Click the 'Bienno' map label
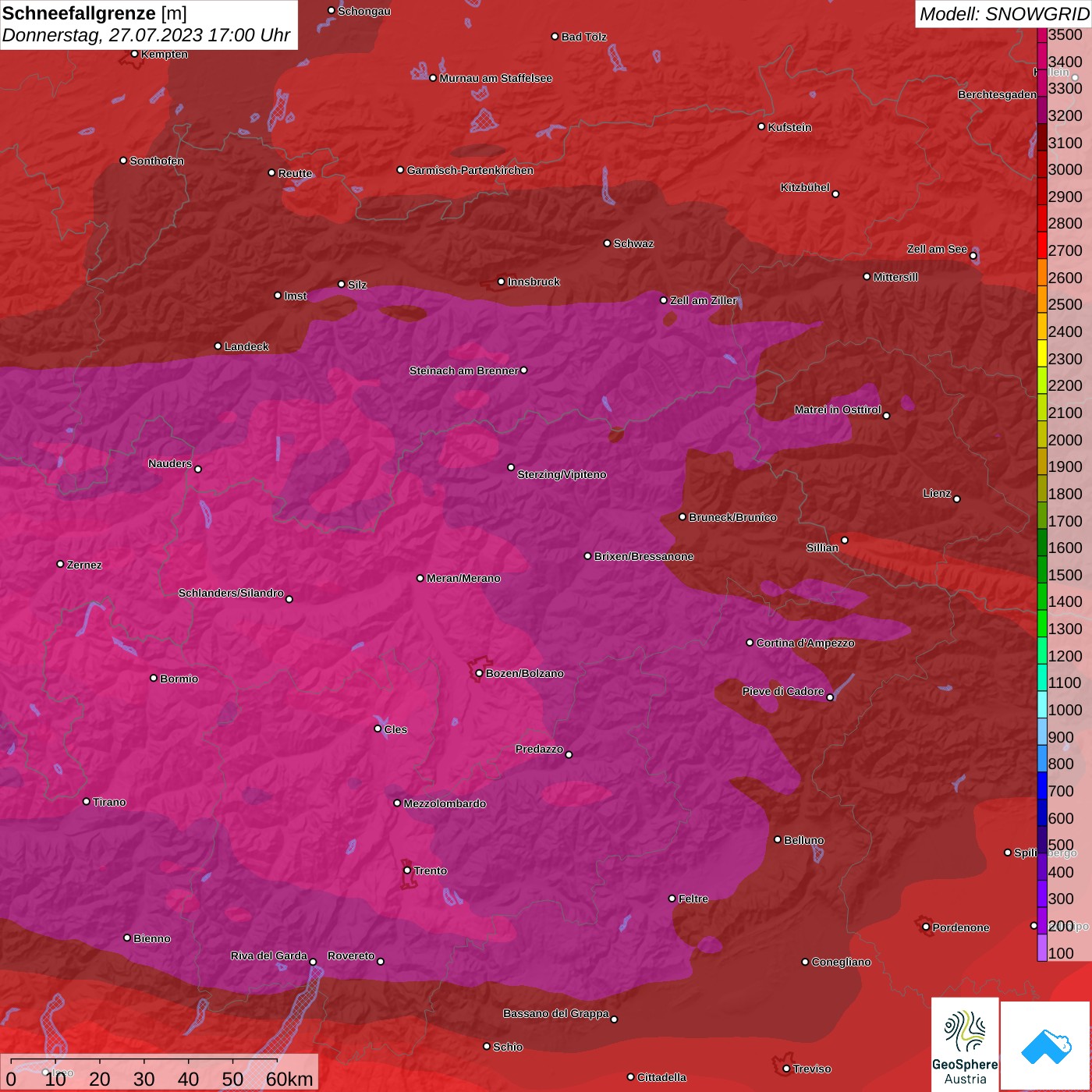Image resolution: width=1092 pixels, height=1092 pixels. tap(152, 938)
